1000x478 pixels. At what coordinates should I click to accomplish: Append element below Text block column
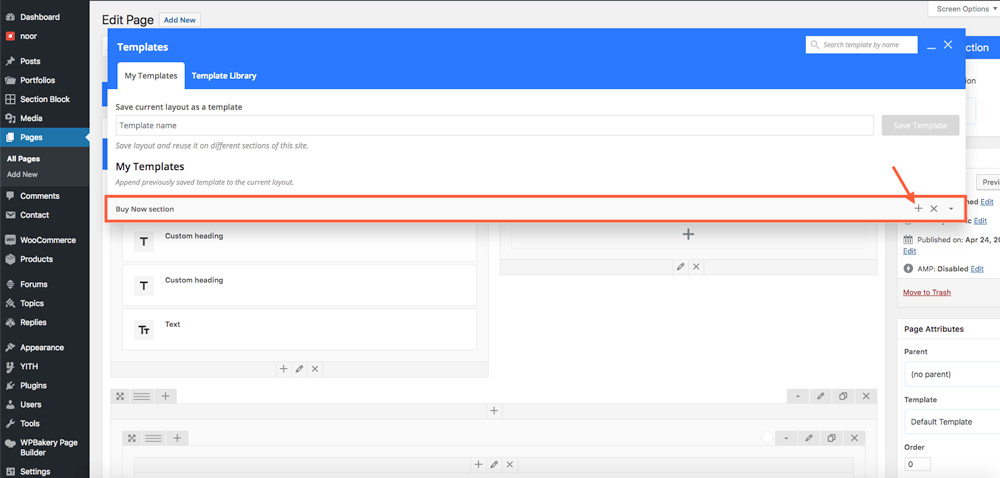284,369
